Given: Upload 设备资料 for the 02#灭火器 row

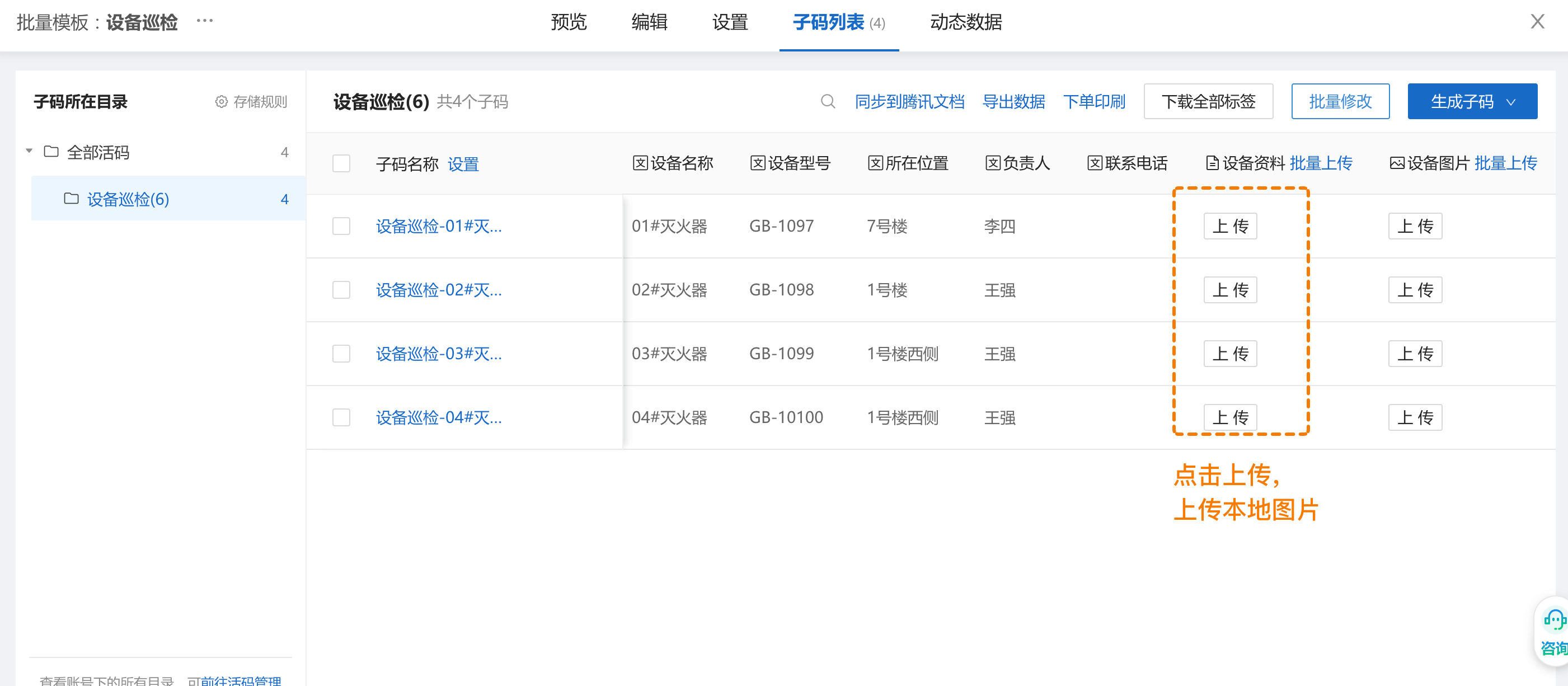Looking at the screenshot, I should pos(1230,290).
